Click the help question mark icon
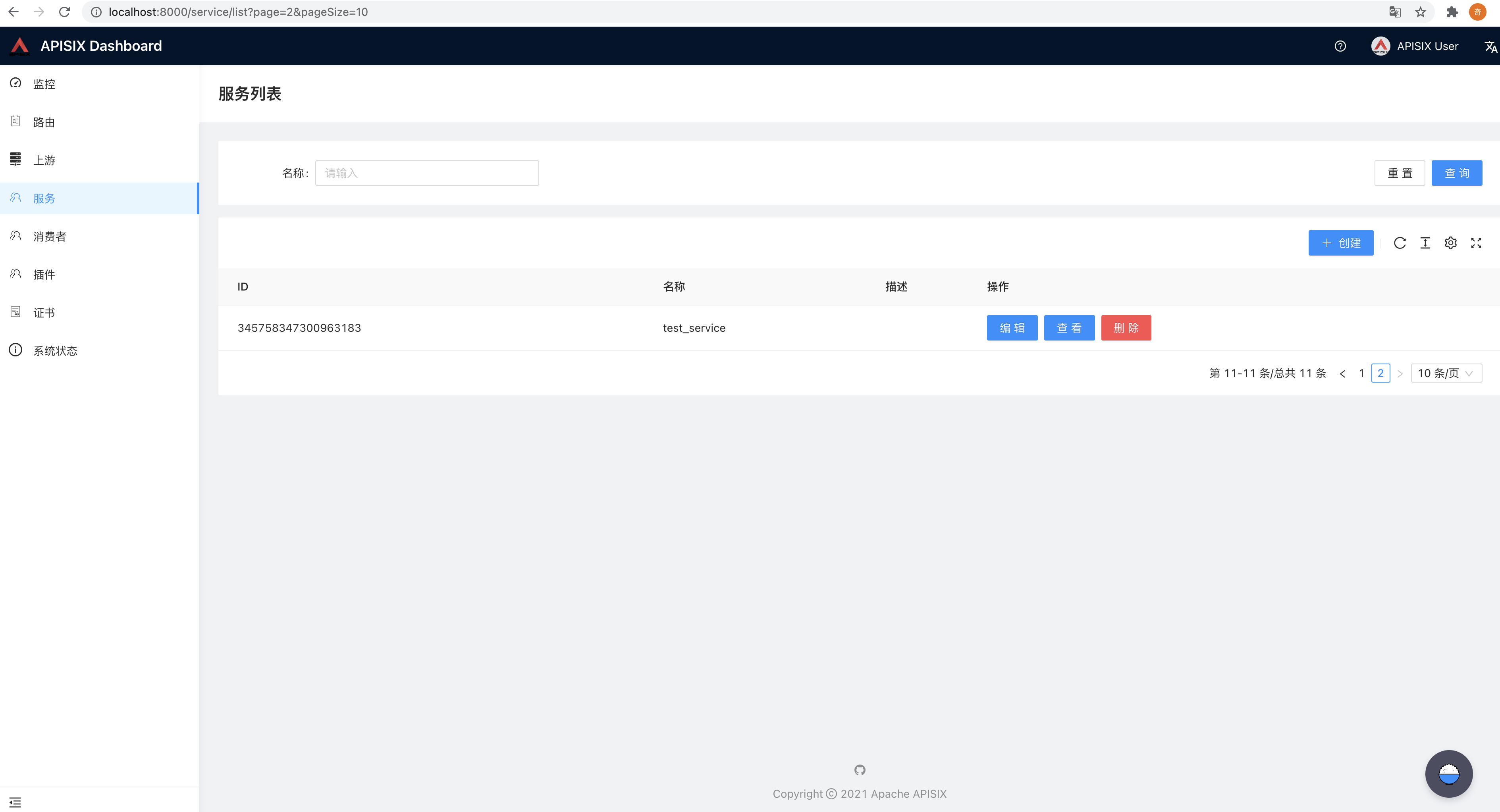1500x812 pixels. (1340, 46)
